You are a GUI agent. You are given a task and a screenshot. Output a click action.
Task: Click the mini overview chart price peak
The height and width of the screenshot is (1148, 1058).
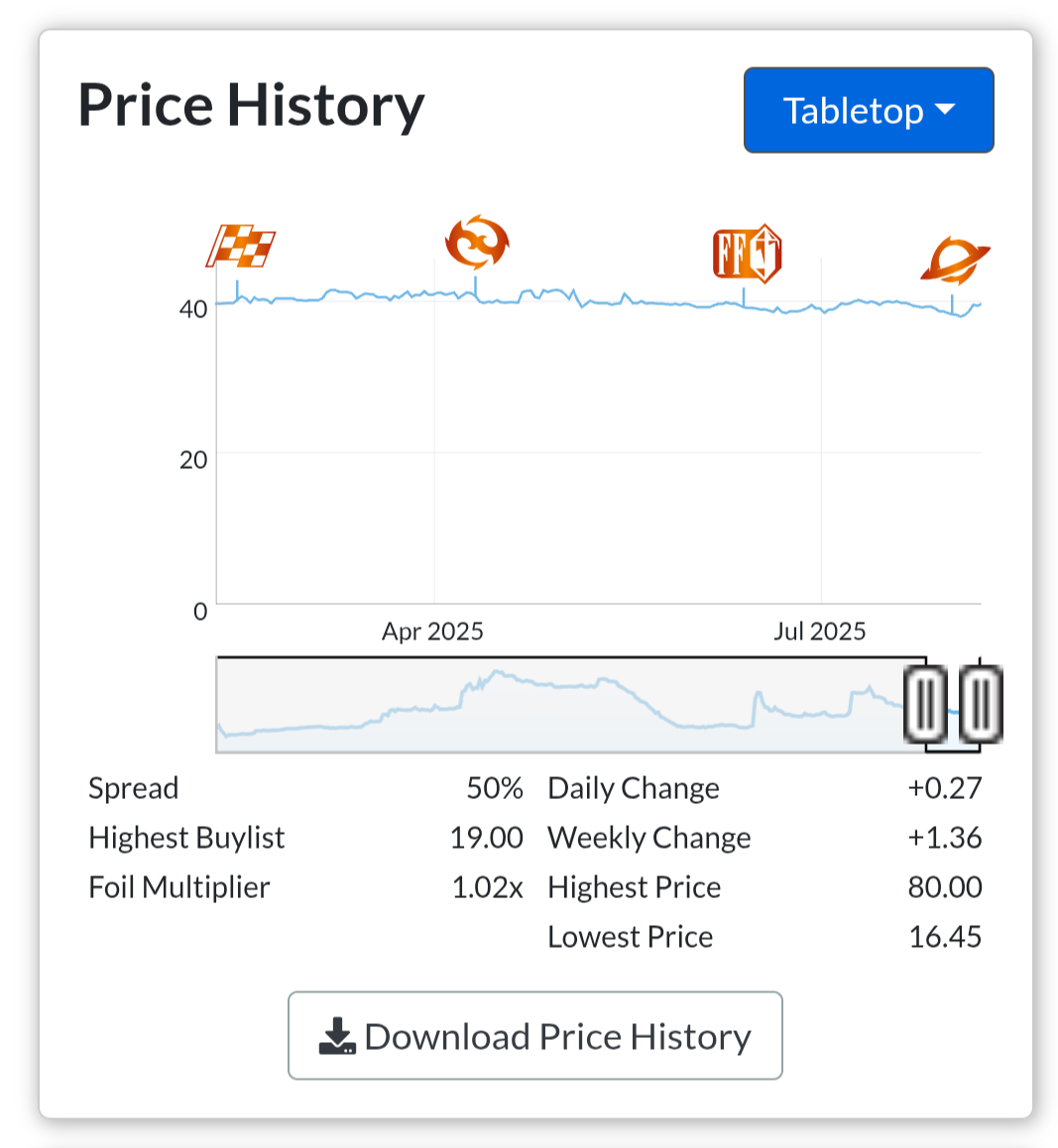tap(498, 671)
